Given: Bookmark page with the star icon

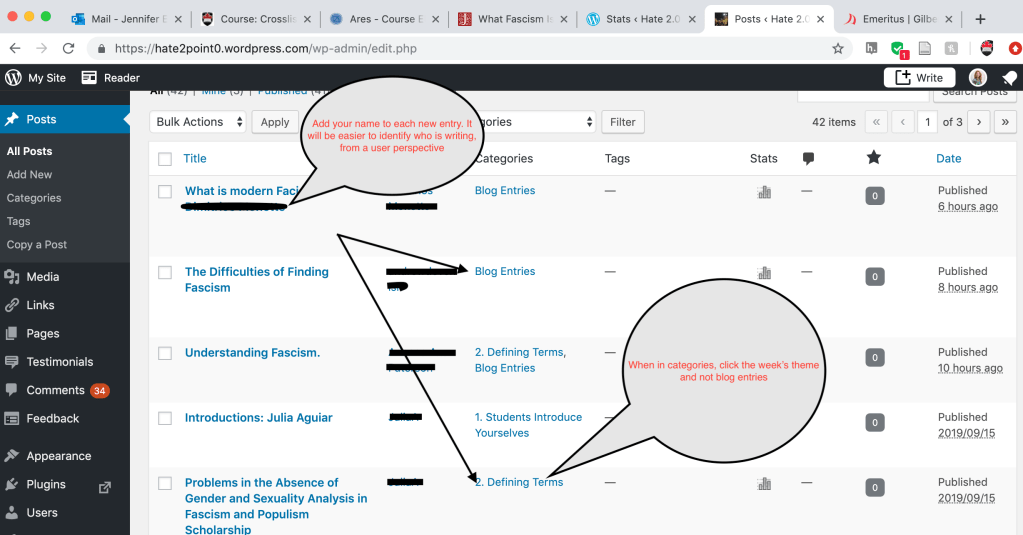Looking at the screenshot, I should 838,48.
